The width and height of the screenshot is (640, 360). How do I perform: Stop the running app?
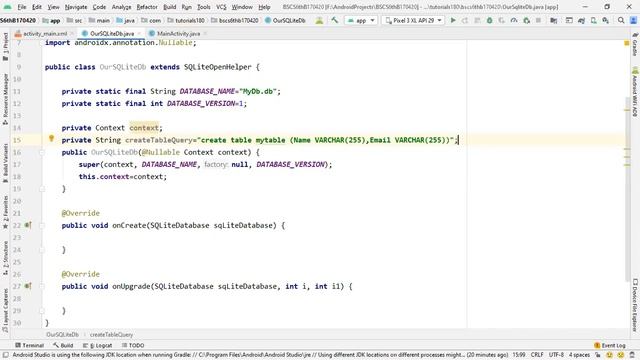point(538,20)
